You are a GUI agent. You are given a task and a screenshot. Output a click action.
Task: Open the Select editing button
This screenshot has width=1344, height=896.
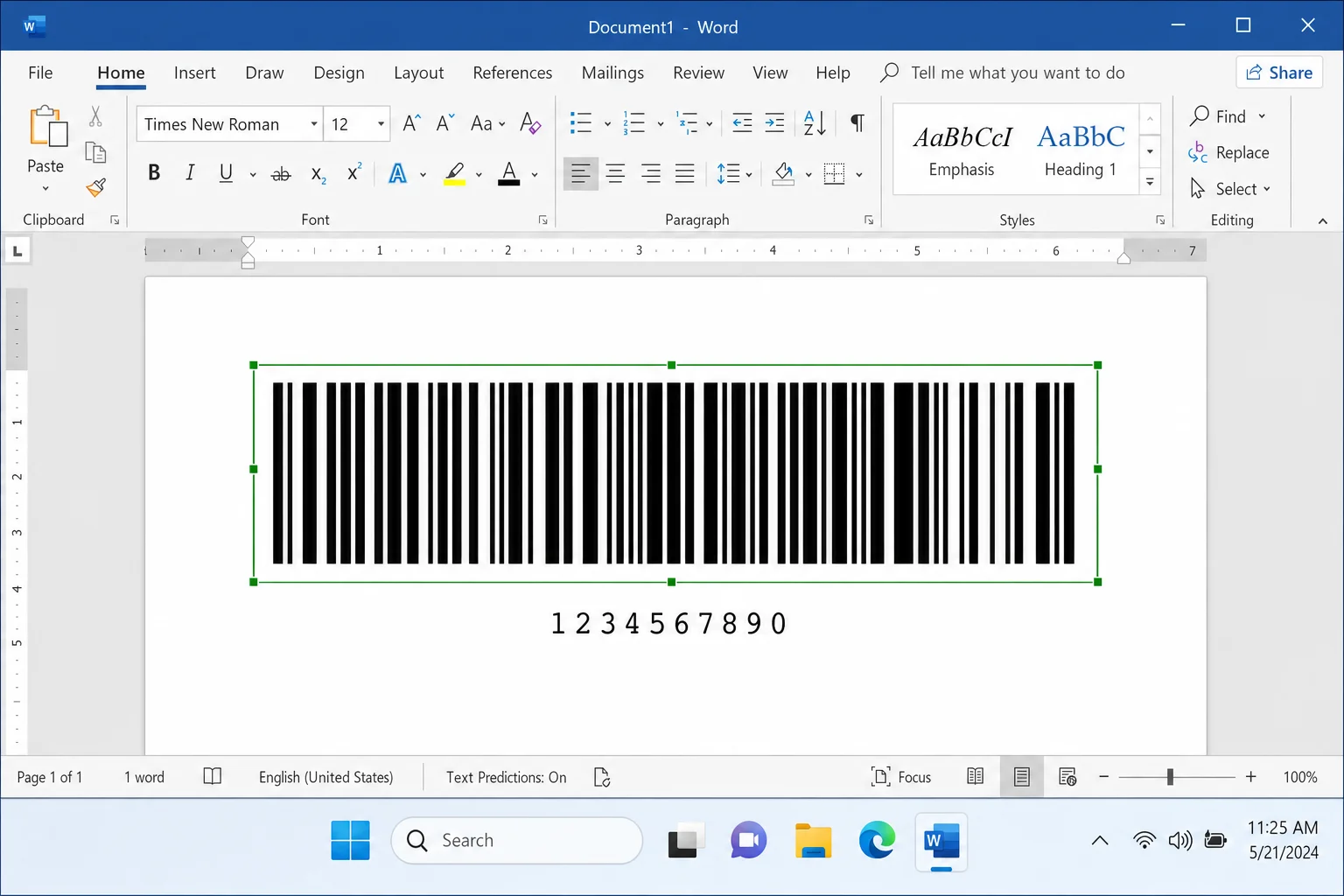point(1229,189)
